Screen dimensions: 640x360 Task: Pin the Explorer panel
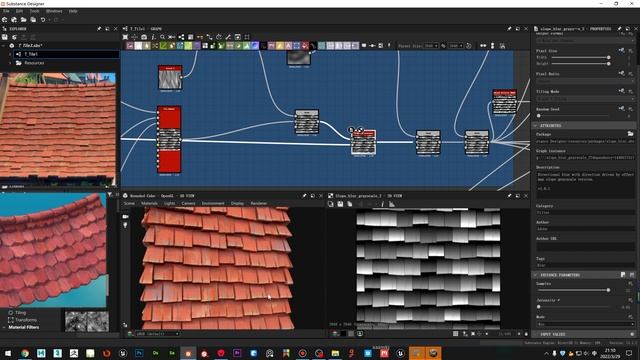99,29
